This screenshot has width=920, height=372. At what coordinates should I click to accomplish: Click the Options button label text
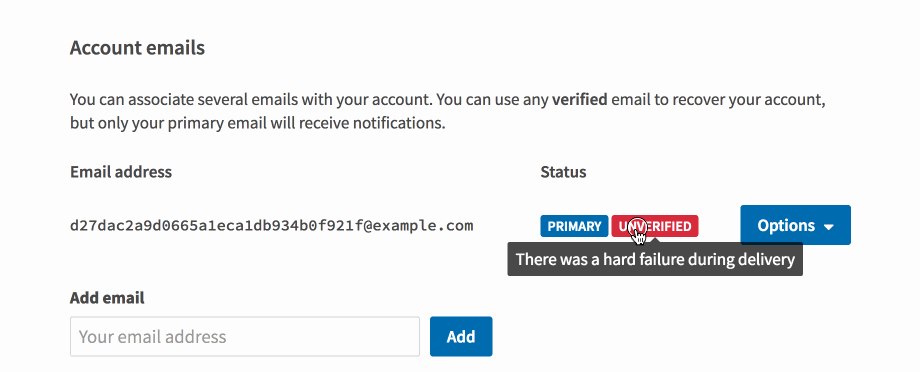point(786,226)
